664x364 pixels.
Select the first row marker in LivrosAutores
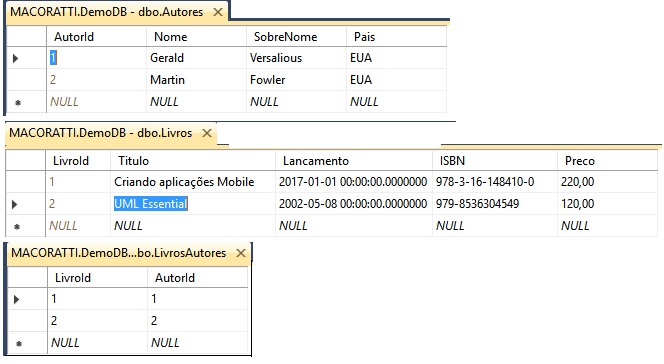tap(28, 299)
